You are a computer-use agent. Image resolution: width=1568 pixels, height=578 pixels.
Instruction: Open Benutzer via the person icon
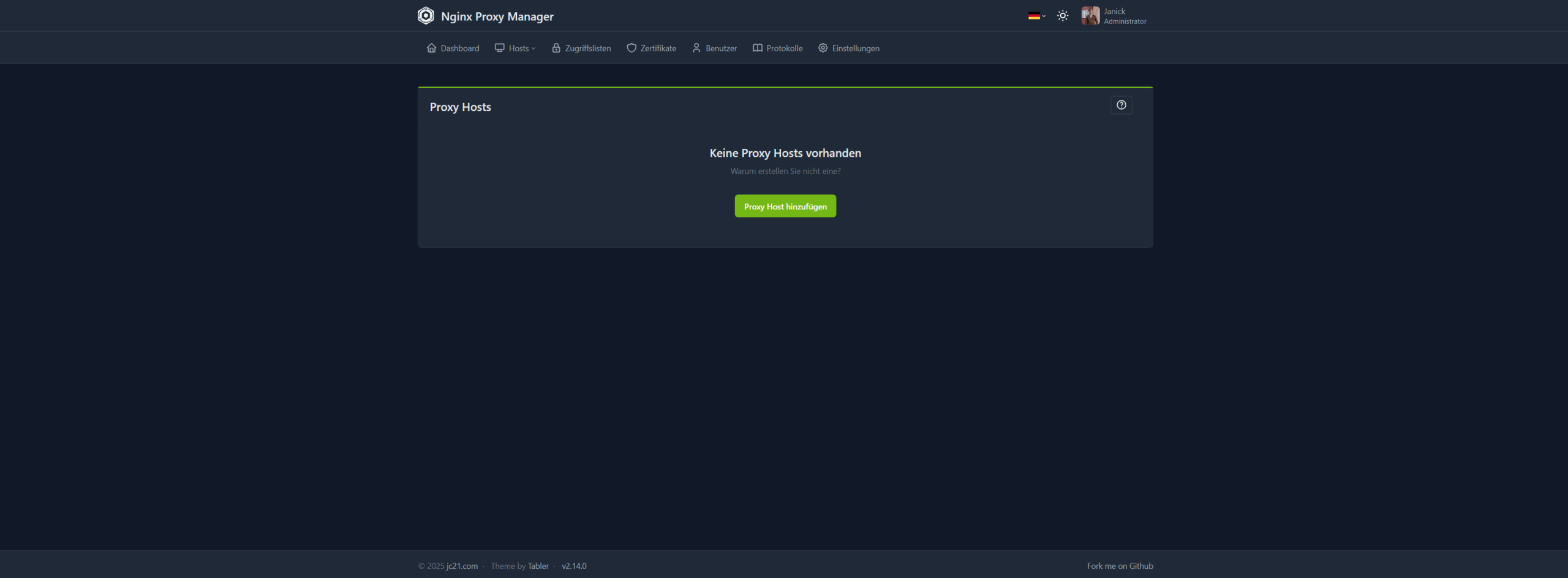[696, 48]
